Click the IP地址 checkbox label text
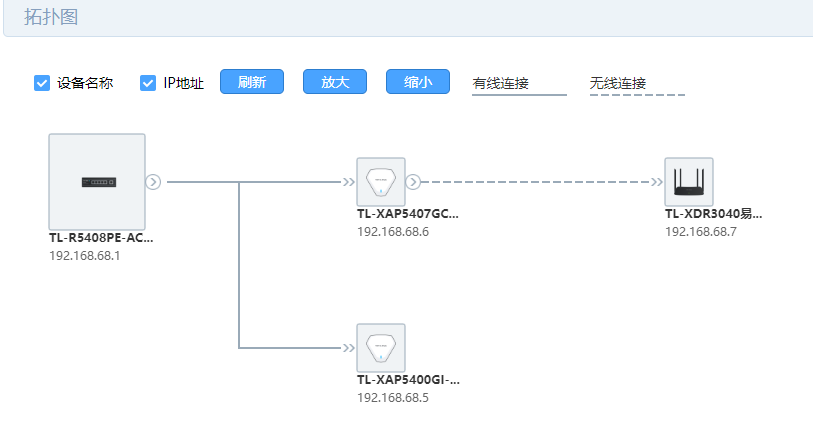813x425 pixels. click(x=184, y=83)
